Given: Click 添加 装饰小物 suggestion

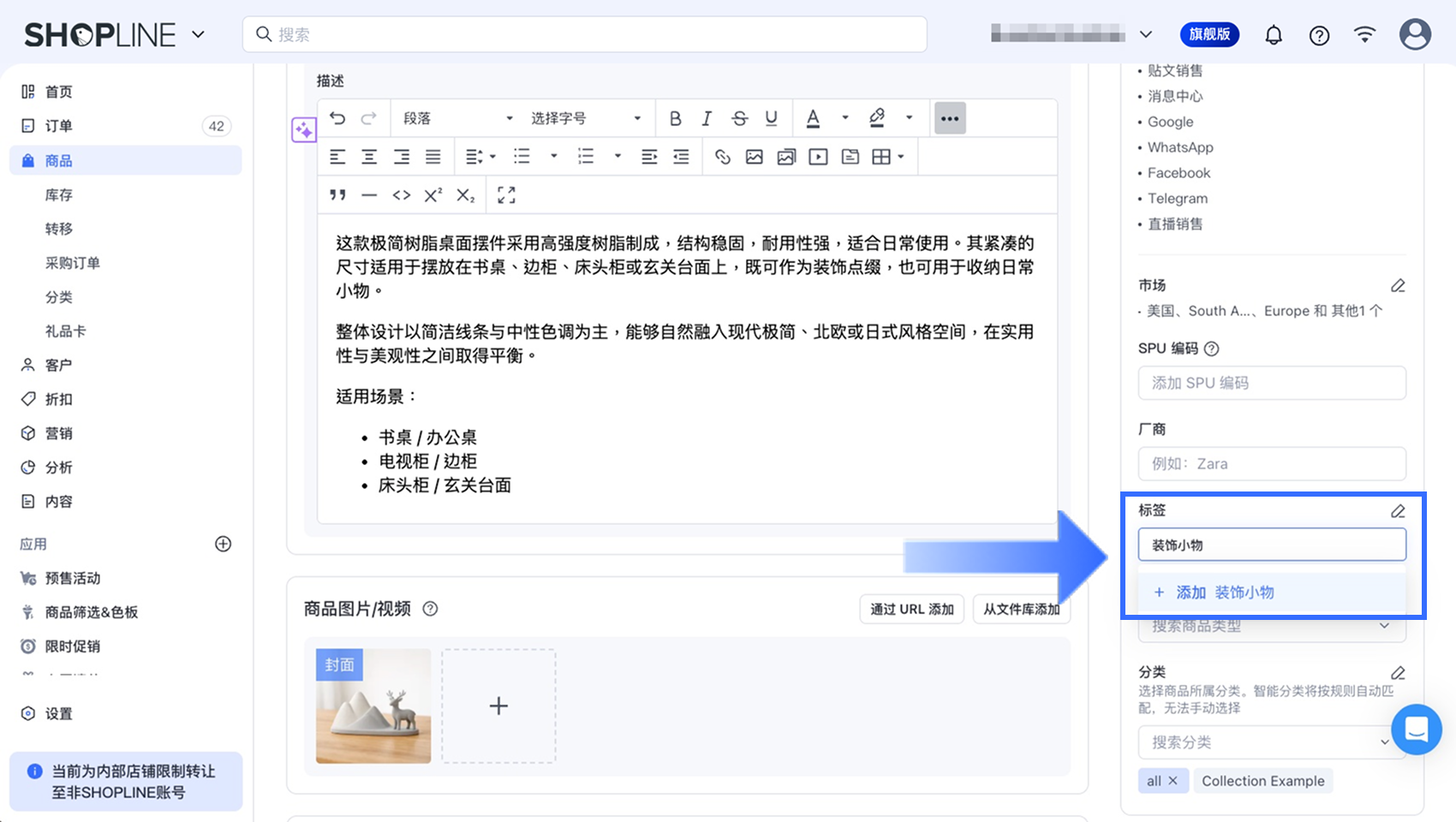Looking at the screenshot, I should coord(1272,593).
